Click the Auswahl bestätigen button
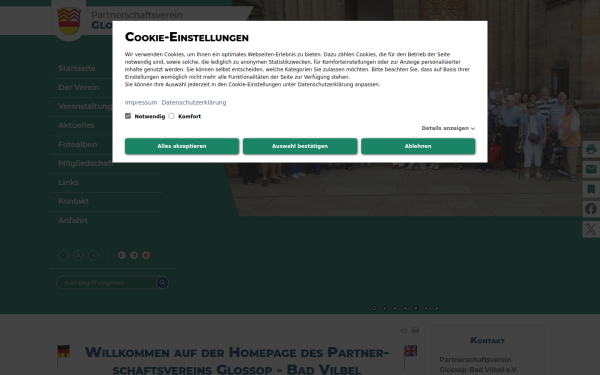600x375 pixels. 300,146
